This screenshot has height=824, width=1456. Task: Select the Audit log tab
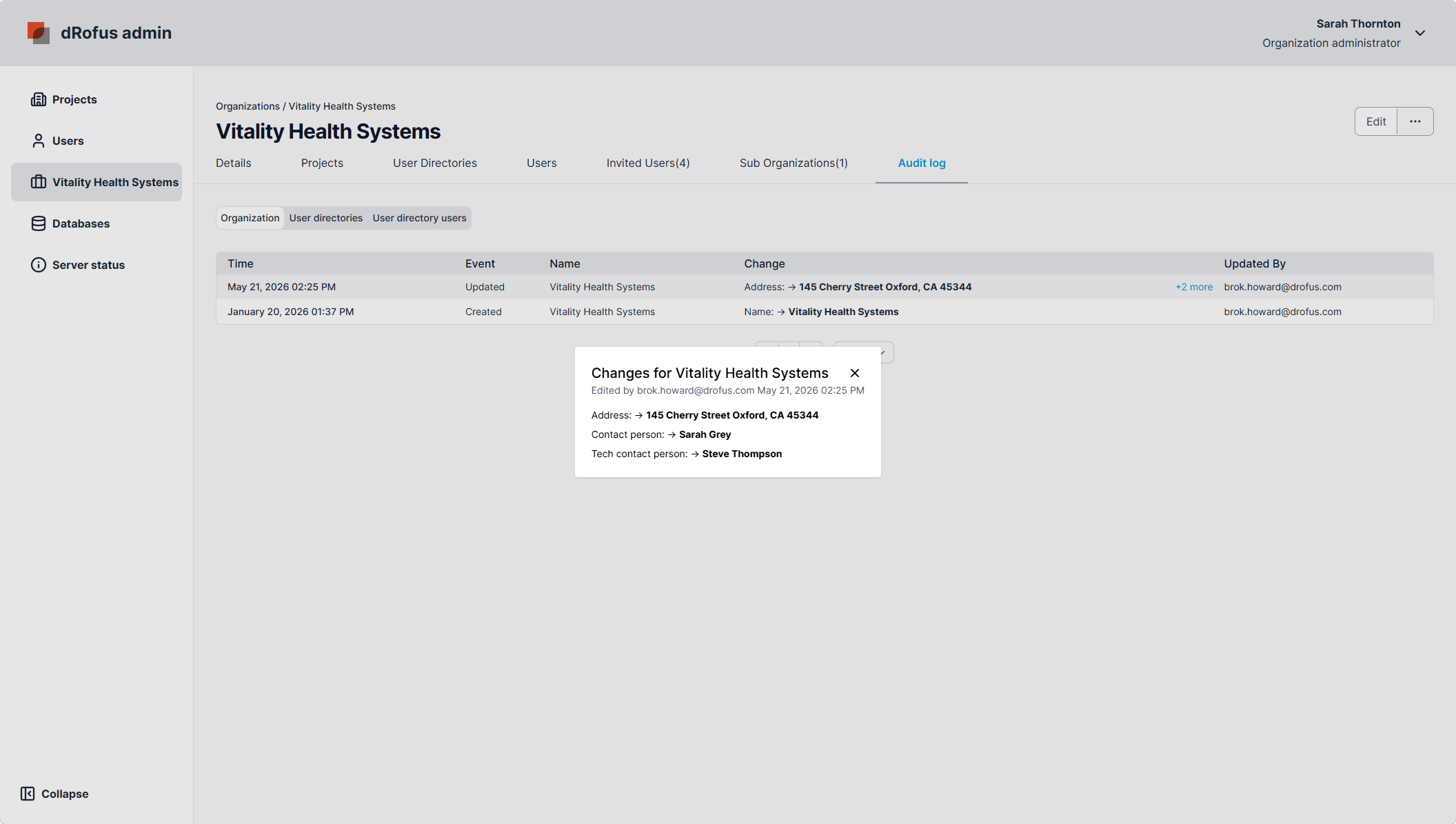click(x=922, y=163)
